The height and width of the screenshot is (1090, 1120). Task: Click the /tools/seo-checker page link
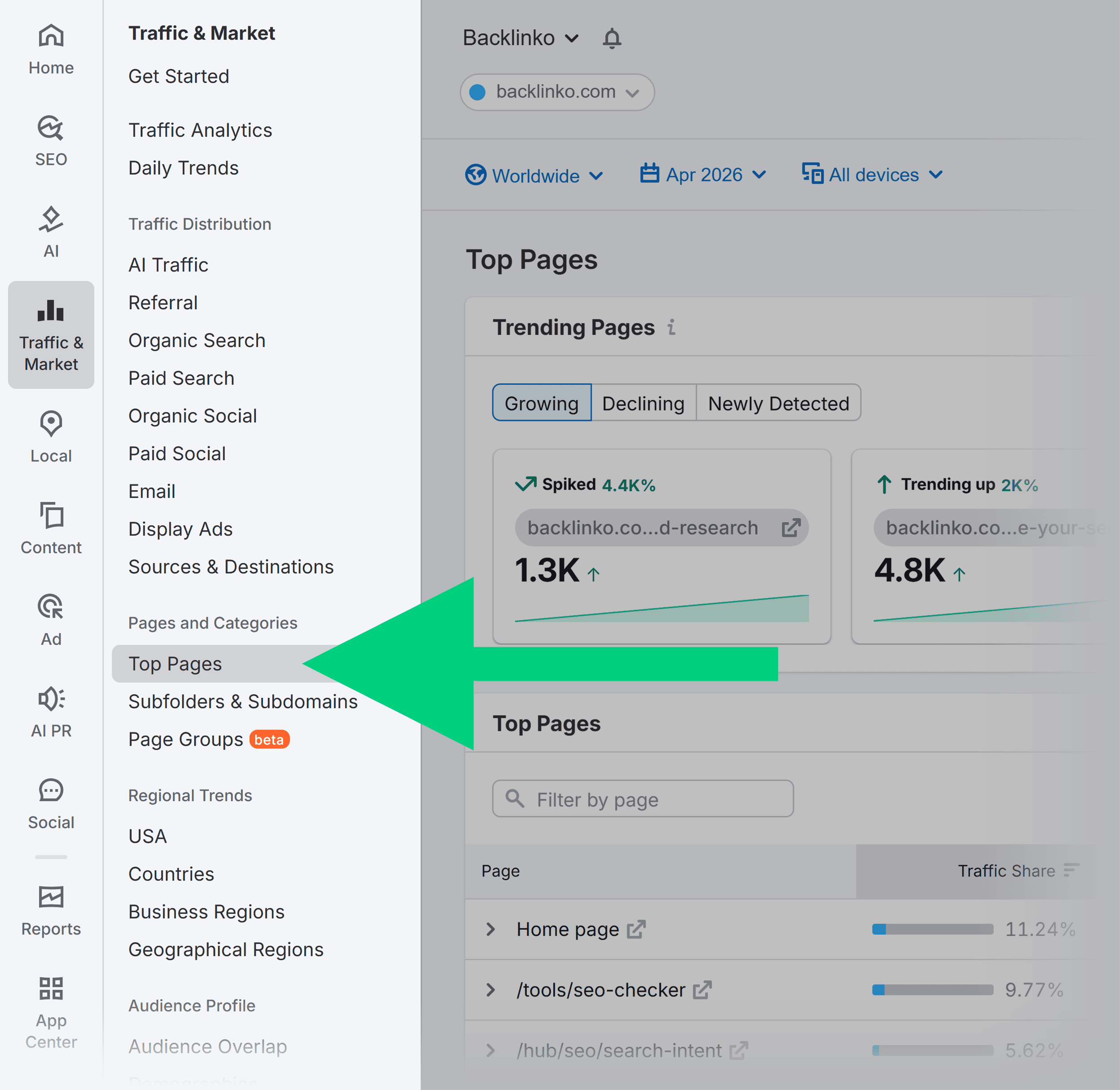[601, 990]
